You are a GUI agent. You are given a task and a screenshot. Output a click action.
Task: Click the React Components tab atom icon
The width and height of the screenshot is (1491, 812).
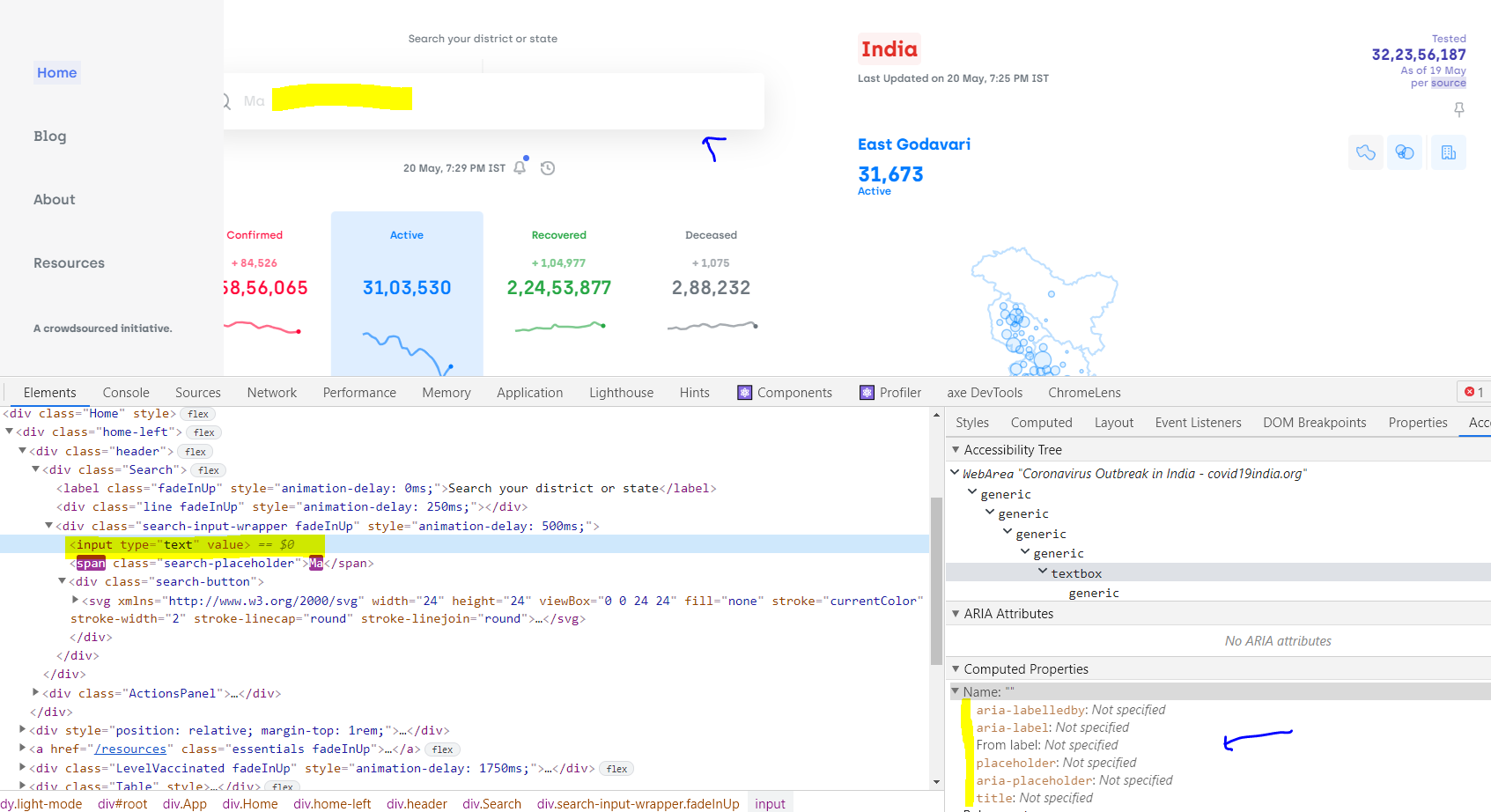(745, 393)
